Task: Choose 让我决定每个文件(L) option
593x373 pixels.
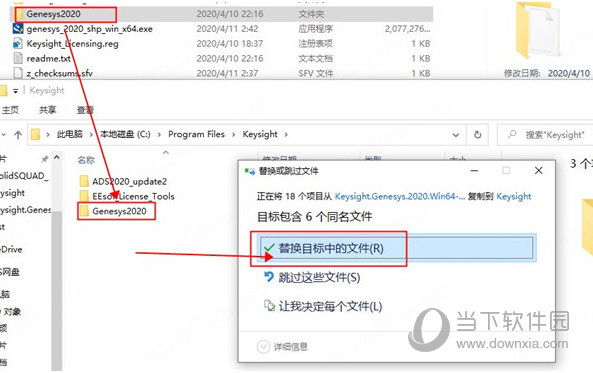Action: tap(330, 306)
